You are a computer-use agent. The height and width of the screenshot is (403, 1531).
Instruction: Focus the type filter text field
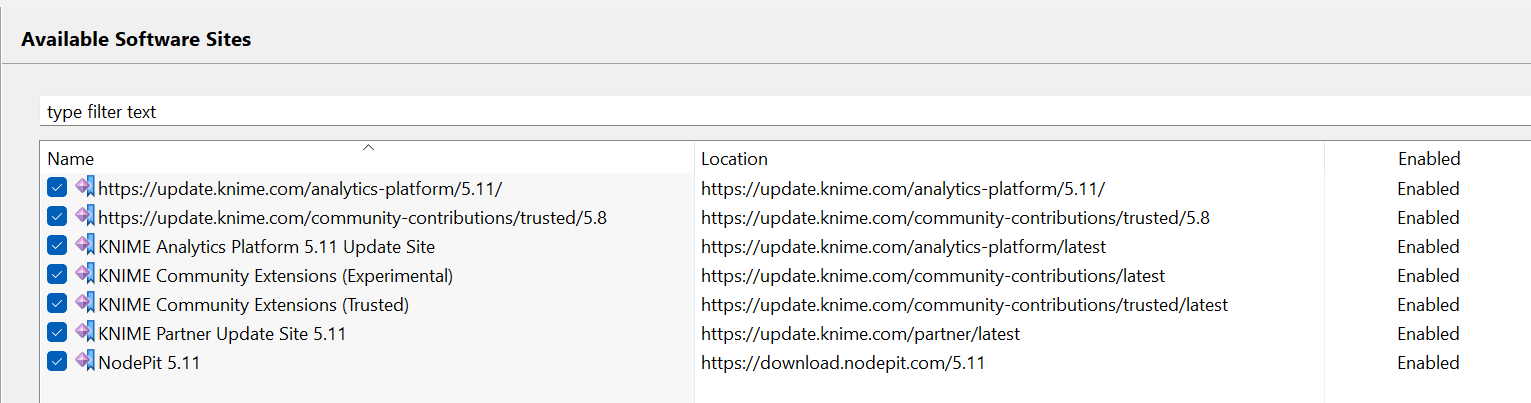(x=700, y=112)
